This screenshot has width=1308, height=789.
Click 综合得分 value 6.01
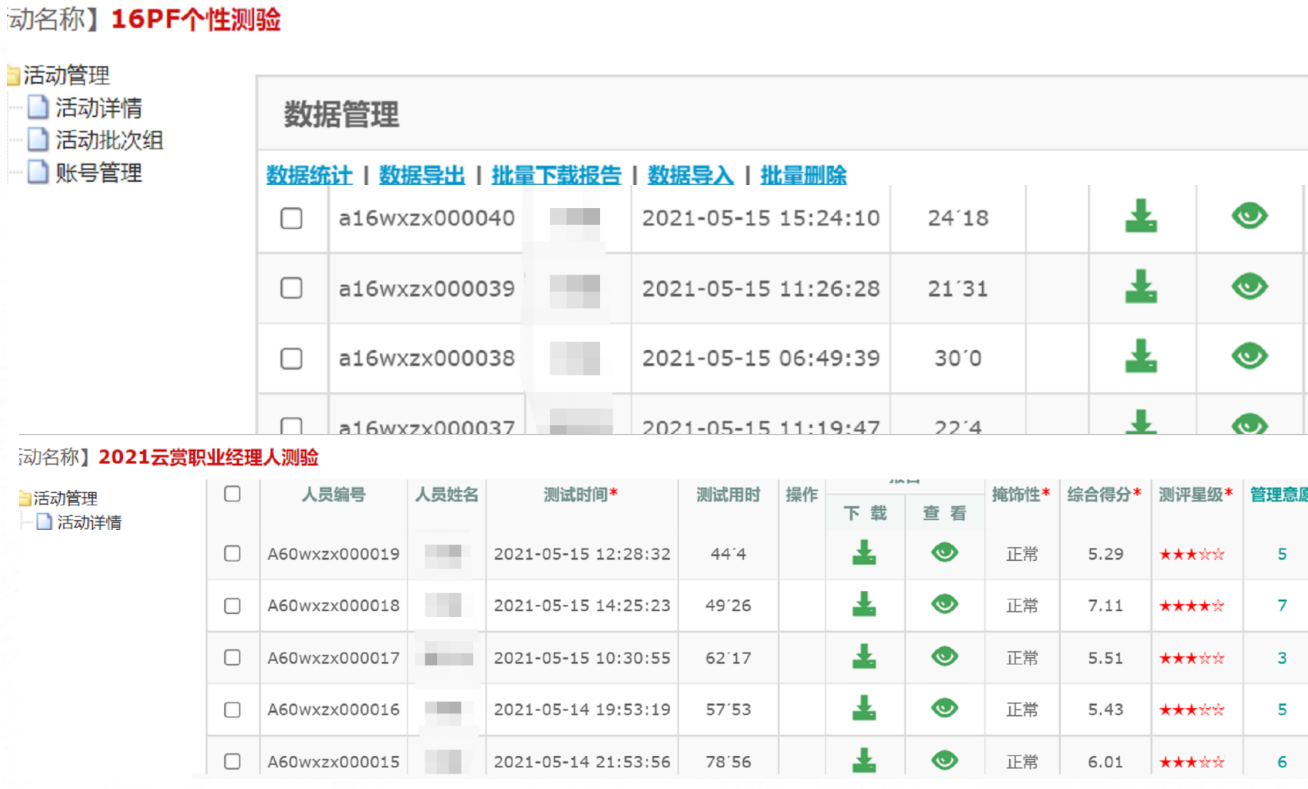(x=1105, y=762)
